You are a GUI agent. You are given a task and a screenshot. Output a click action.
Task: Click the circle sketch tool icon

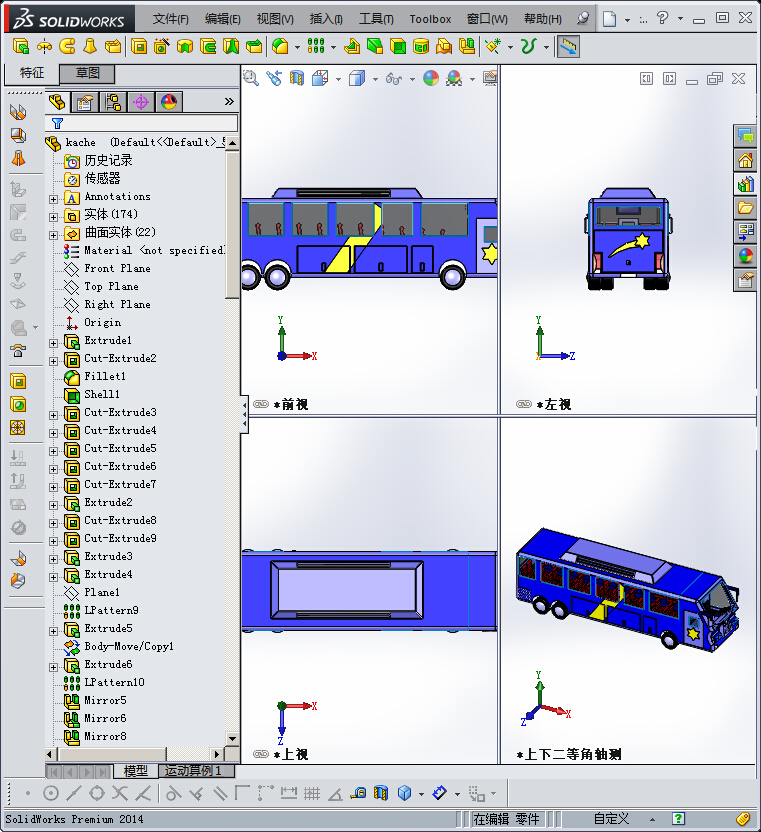51,793
